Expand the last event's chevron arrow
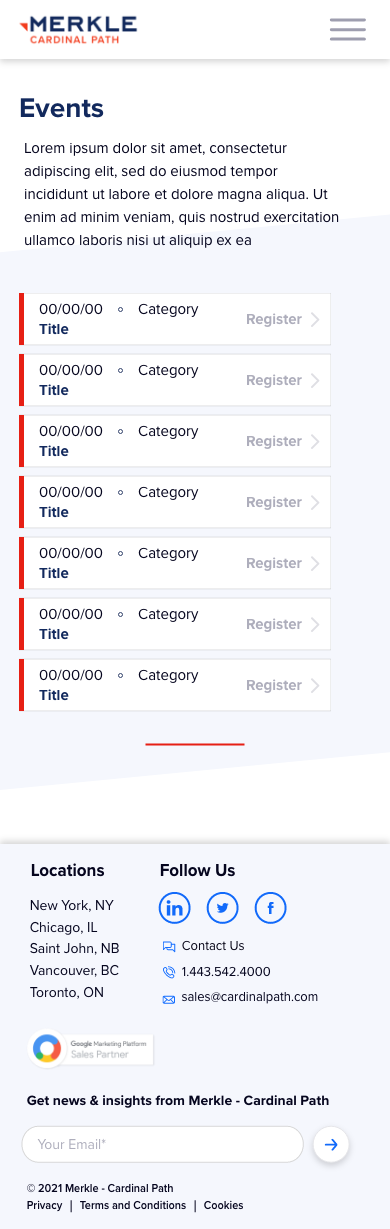This screenshot has height=1229, width=390. click(x=315, y=686)
